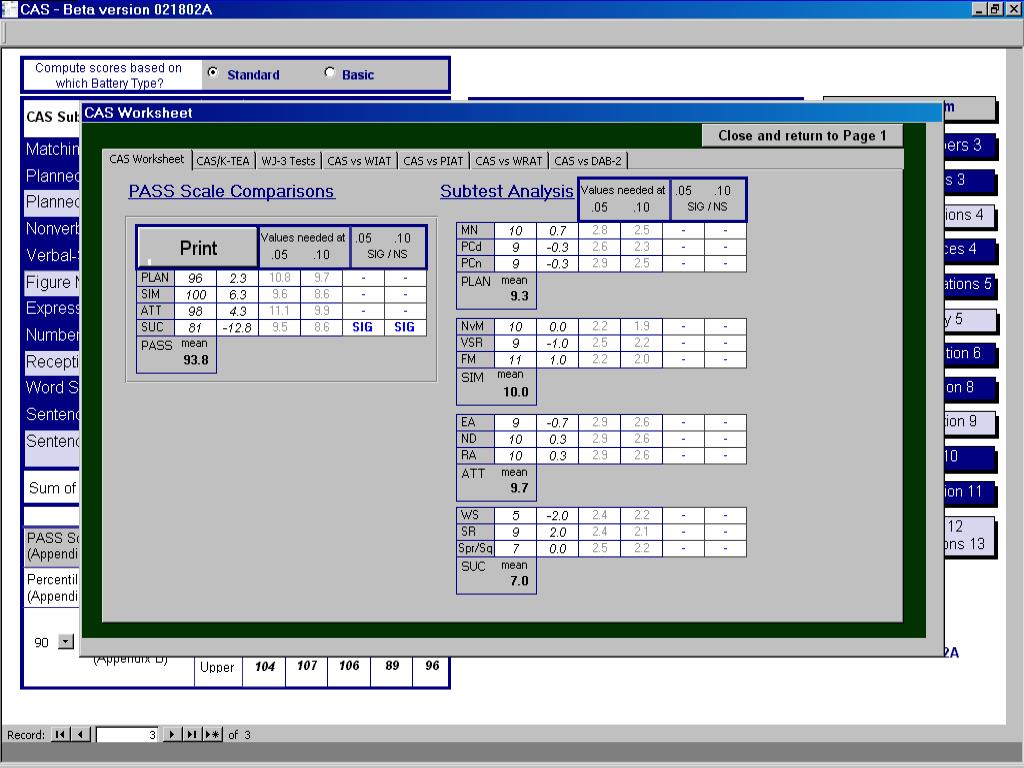1024x768 pixels.
Task: Click the record number field
Action: pyautogui.click(x=127, y=735)
